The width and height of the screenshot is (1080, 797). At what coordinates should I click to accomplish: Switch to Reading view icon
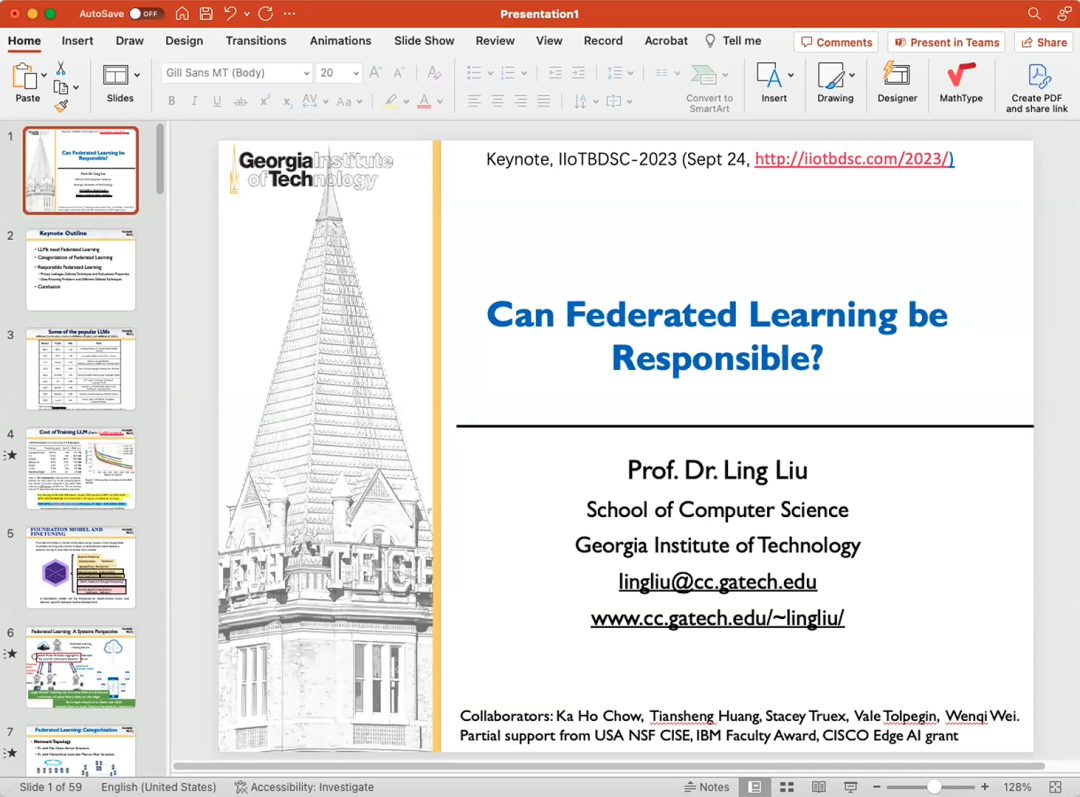tap(818, 787)
